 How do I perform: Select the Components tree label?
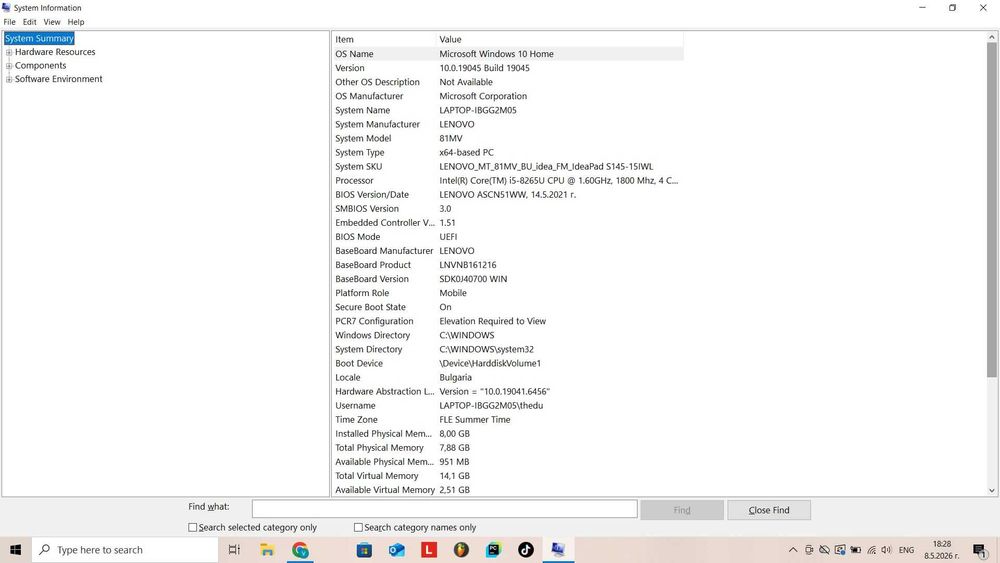40,66
